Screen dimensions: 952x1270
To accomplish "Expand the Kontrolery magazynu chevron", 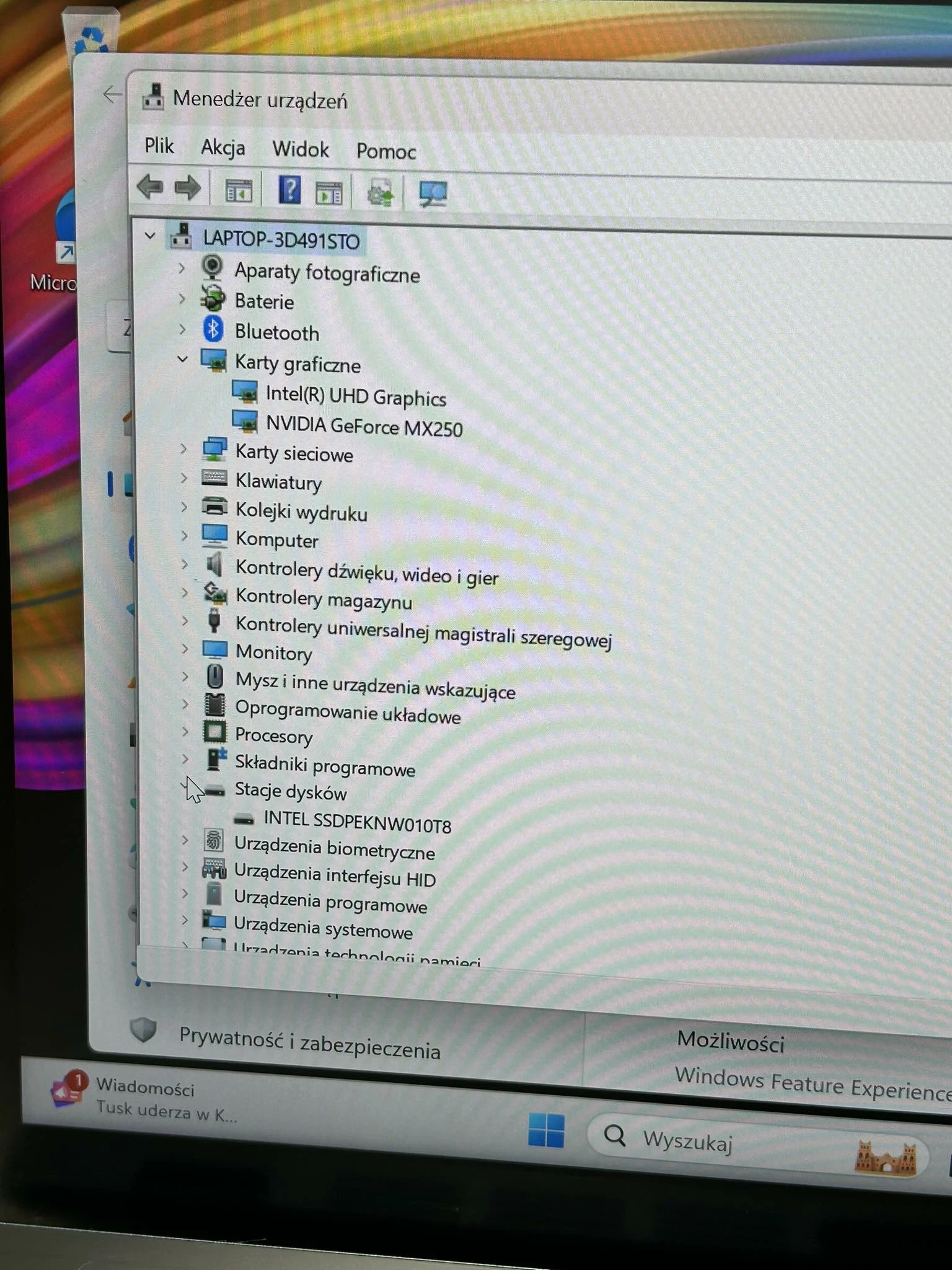I will point(185,592).
